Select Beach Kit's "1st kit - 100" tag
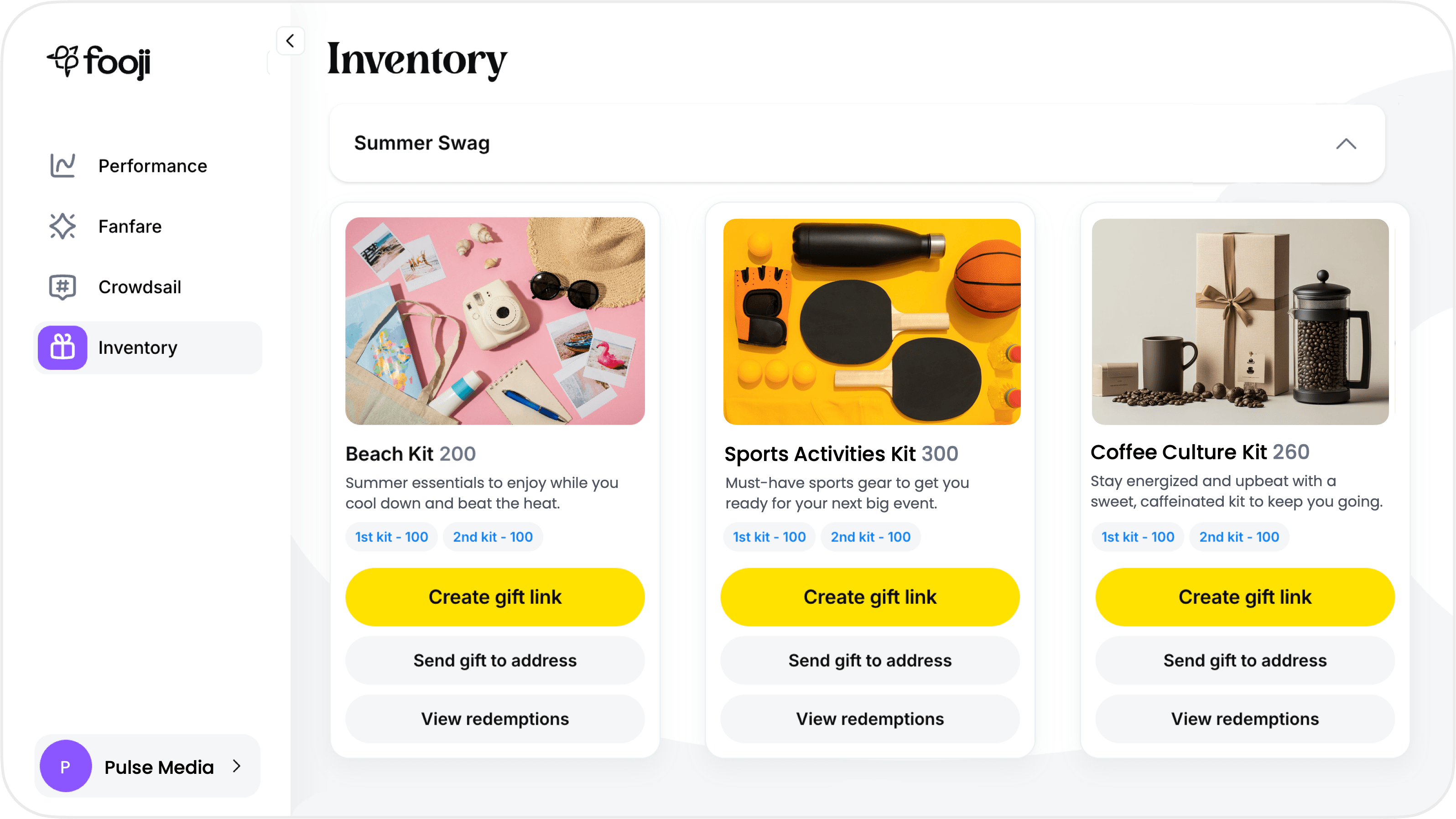Viewport: 1456px width, 819px height. (391, 536)
